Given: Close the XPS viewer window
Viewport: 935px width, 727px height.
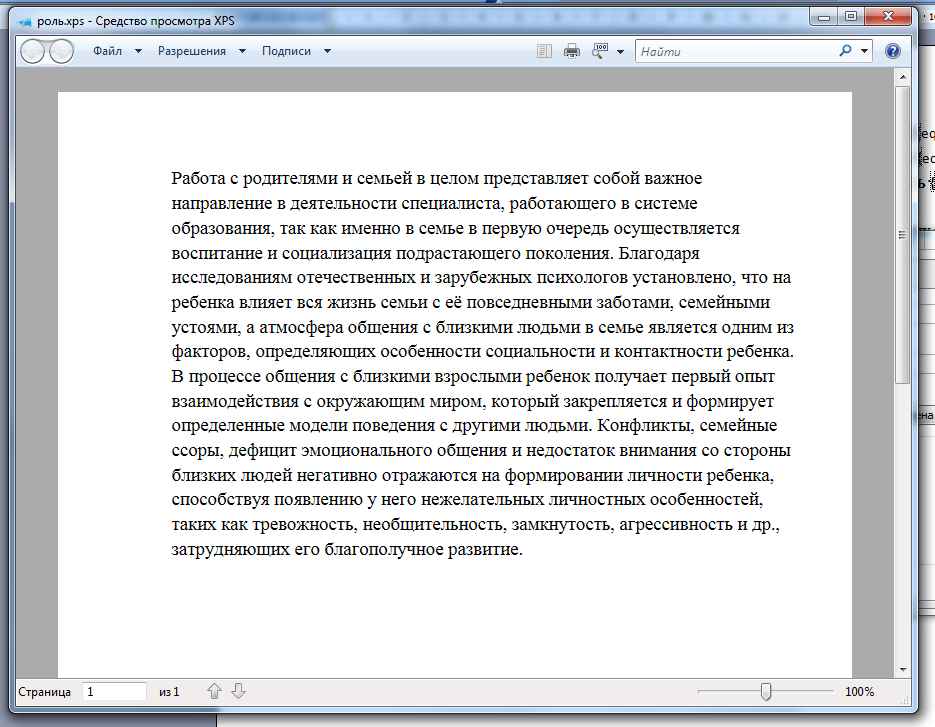Looking at the screenshot, I should (x=888, y=17).
